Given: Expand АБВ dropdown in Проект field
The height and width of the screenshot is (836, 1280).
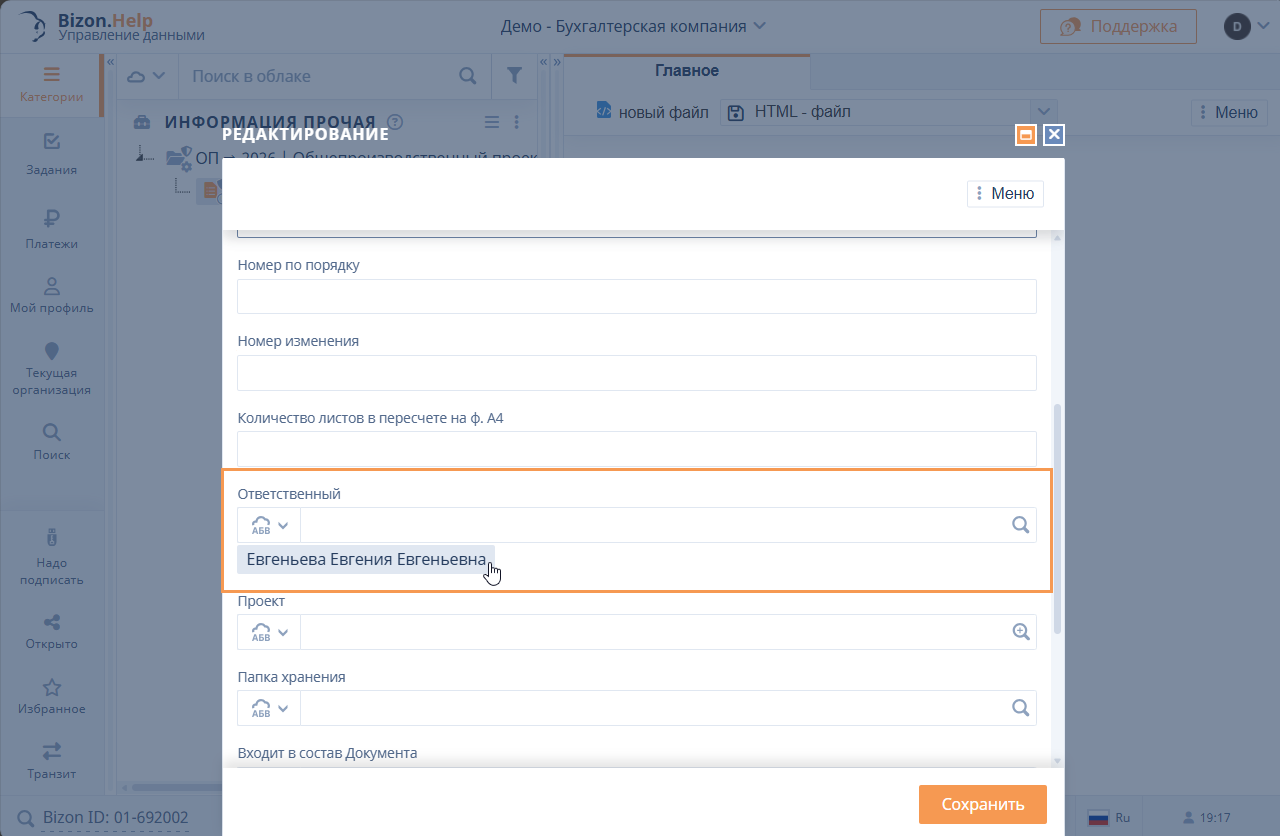Looking at the screenshot, I should click(269, 632).
